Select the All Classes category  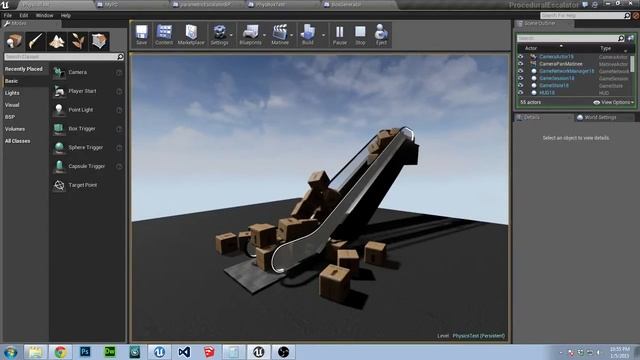point(18,141)
